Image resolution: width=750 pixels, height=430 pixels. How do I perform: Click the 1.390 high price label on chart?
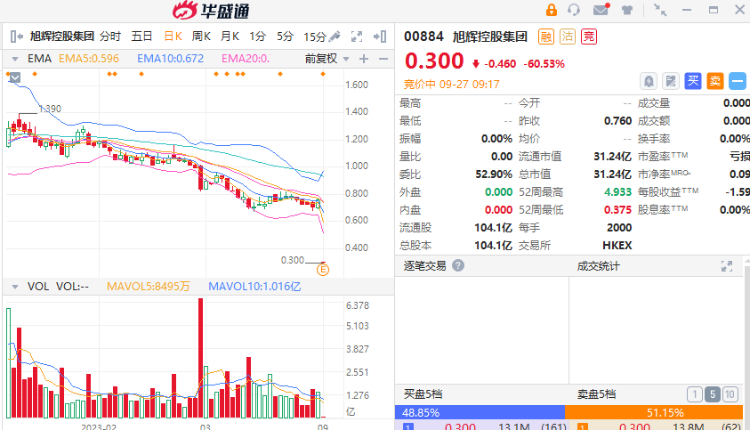pos(50,109)
